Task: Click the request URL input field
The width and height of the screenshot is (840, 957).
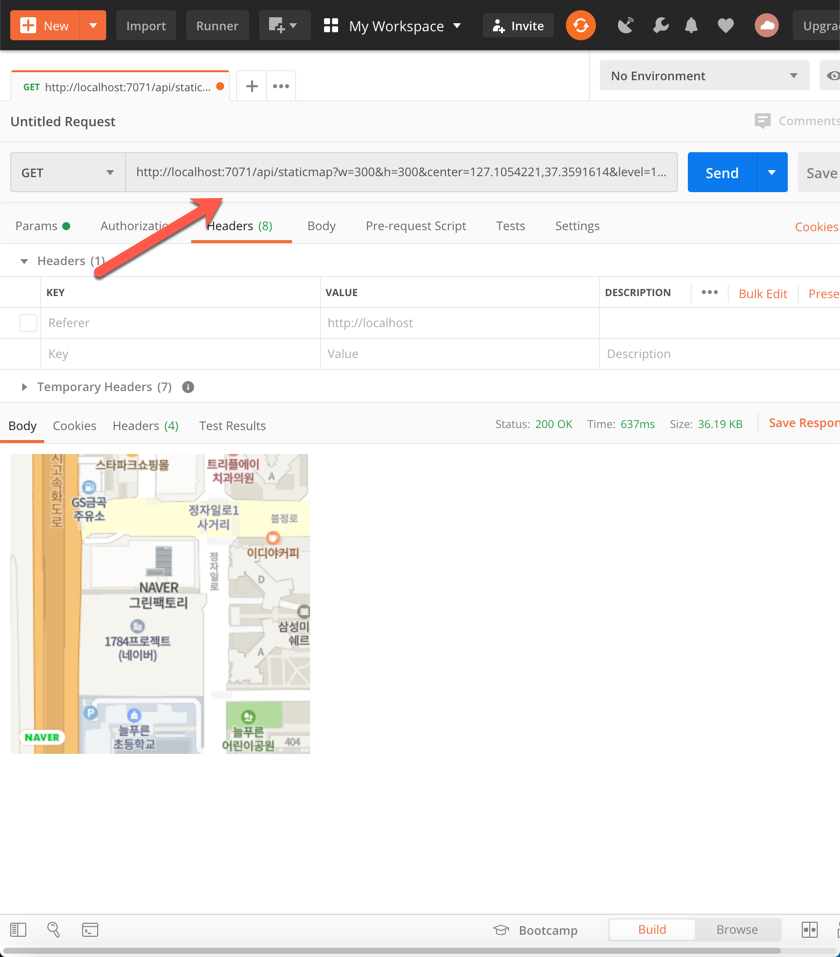Action: 401,172
